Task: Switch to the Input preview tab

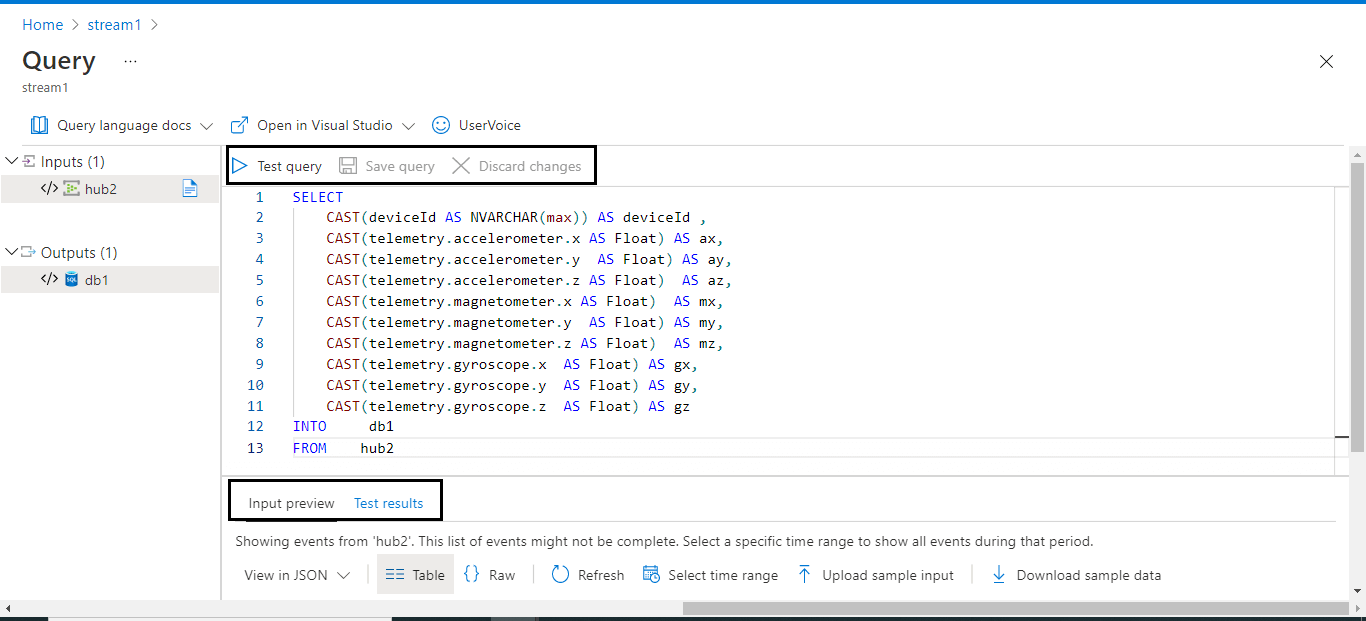Action: (x=291, y=503)
